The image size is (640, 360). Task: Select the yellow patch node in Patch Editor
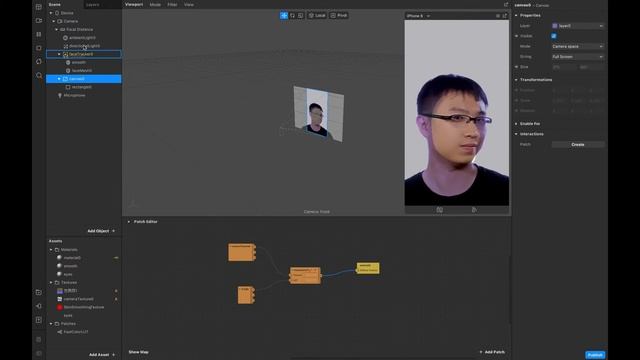click(x=368, y=268)
